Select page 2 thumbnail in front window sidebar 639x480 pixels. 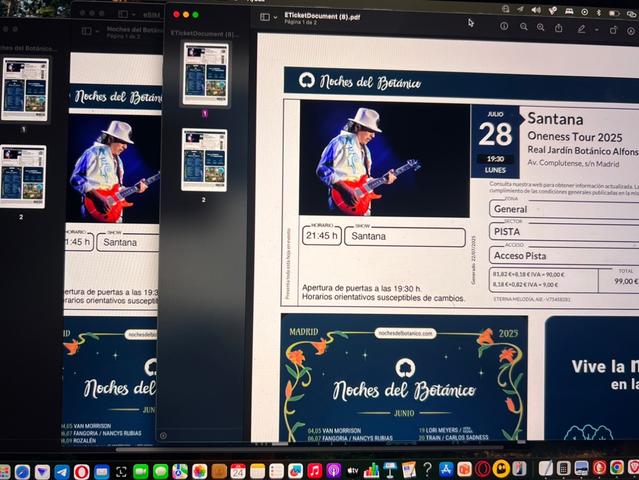tap(204, 160)
